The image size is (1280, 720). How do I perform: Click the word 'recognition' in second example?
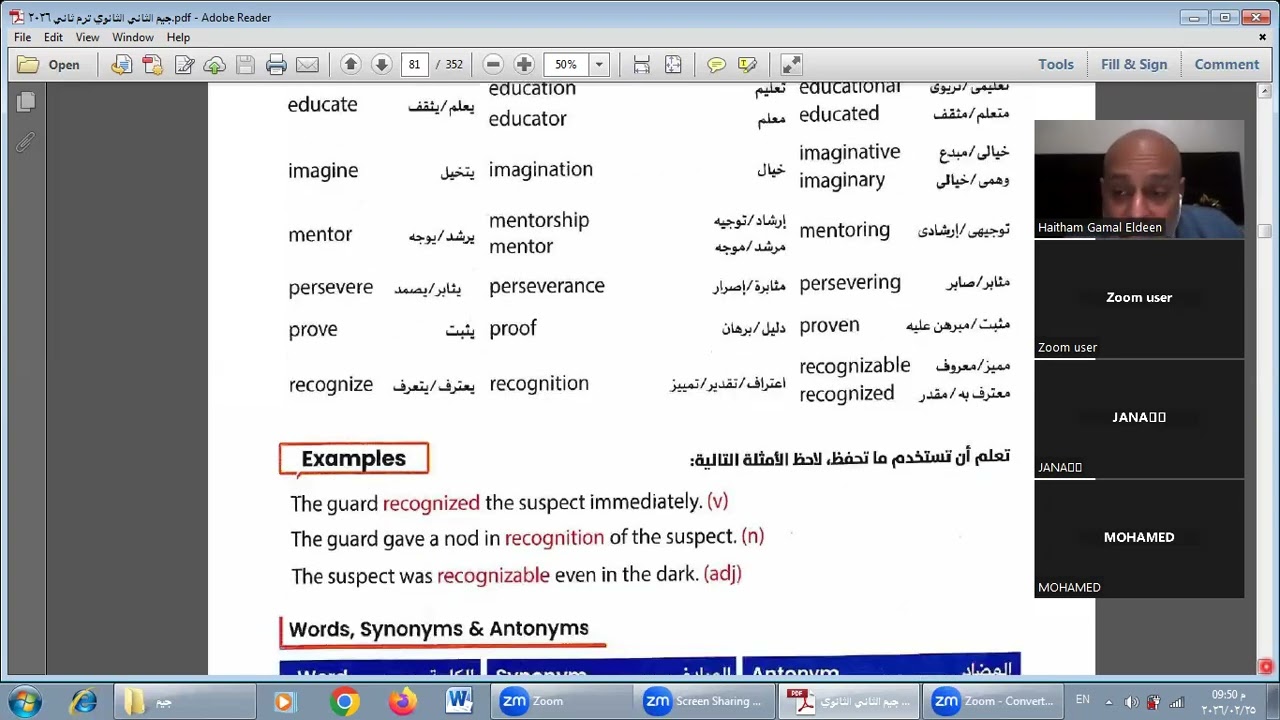click(554, 538)
